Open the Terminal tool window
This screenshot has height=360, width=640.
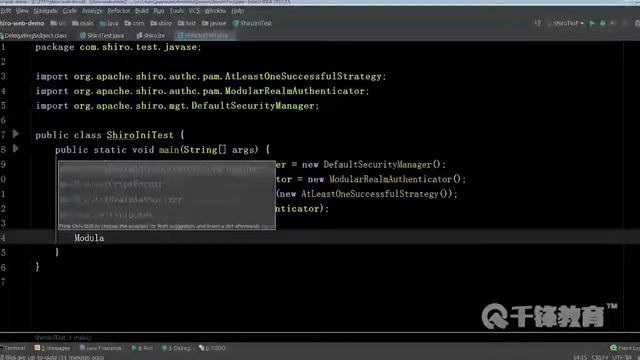click(x=14, y=348)
